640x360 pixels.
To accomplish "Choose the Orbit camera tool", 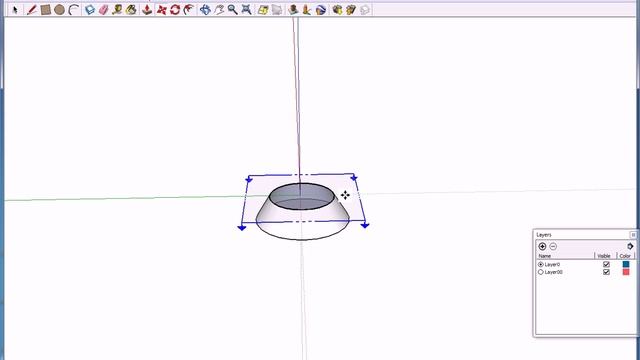I will (x=205, y=9).
